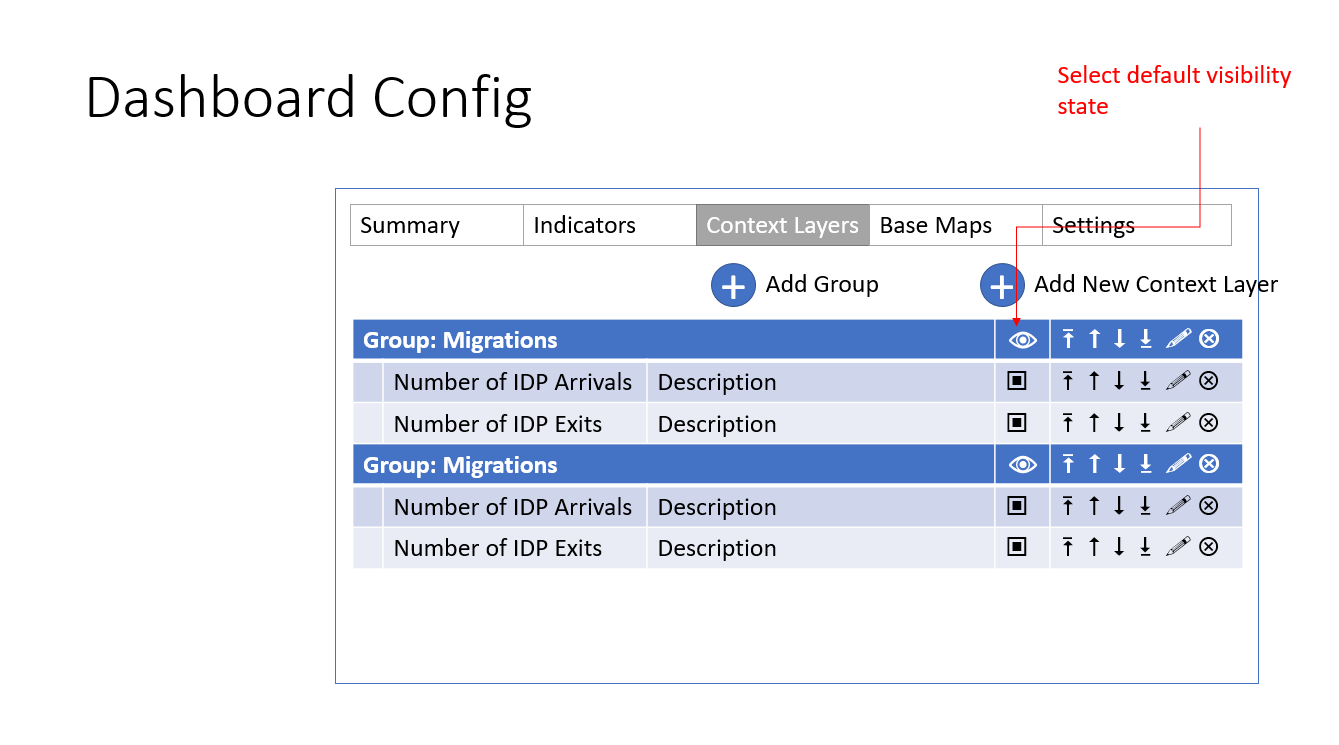
Task: Move second group's IDP Arrivals layer to top
Action: tap(1068, 506)
